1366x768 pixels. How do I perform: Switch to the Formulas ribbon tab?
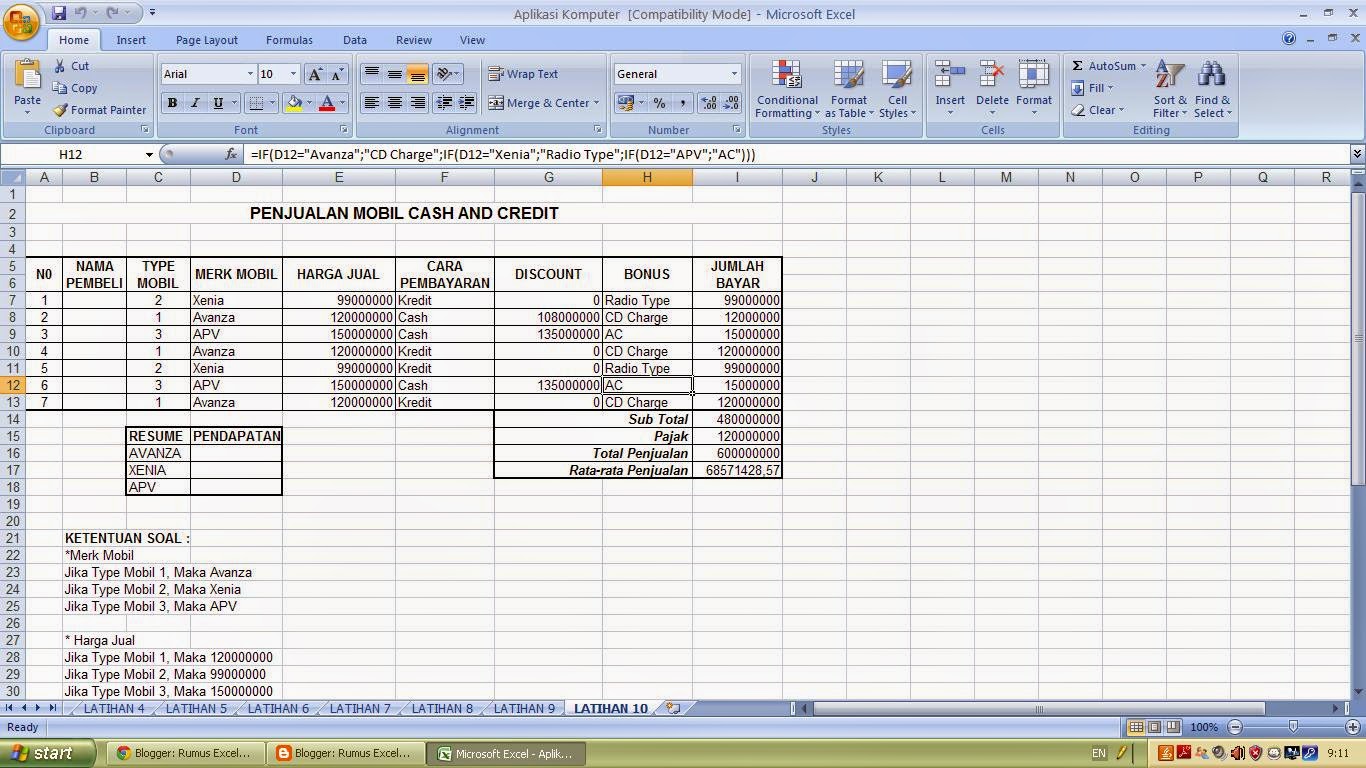[288, 40]
